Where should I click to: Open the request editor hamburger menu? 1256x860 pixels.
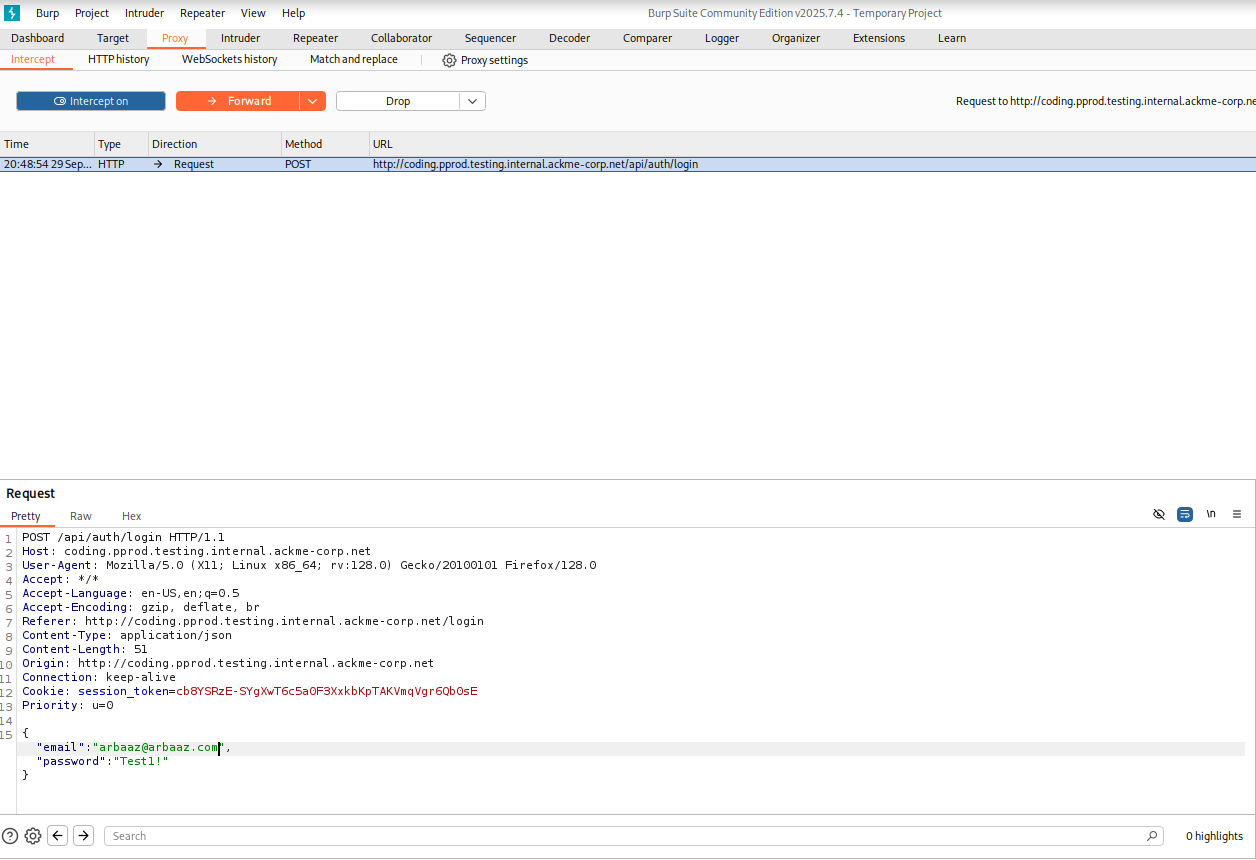(x=1237, y=514)
